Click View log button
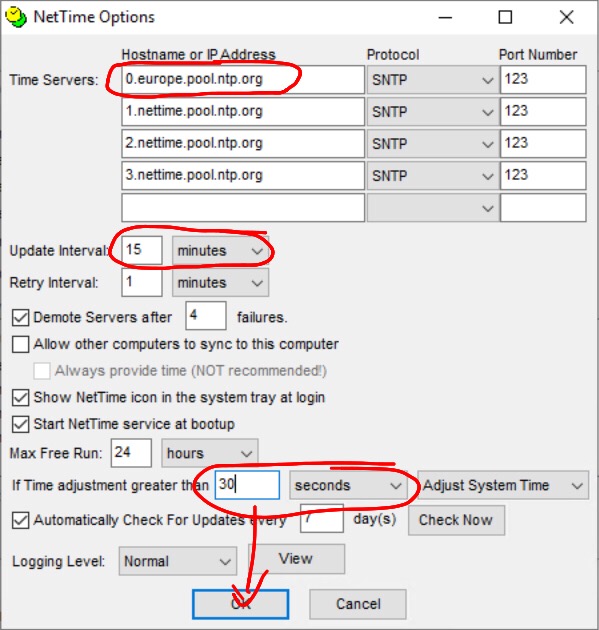The height and width of the screenshot is (630, 599). (x=296, y=558)
